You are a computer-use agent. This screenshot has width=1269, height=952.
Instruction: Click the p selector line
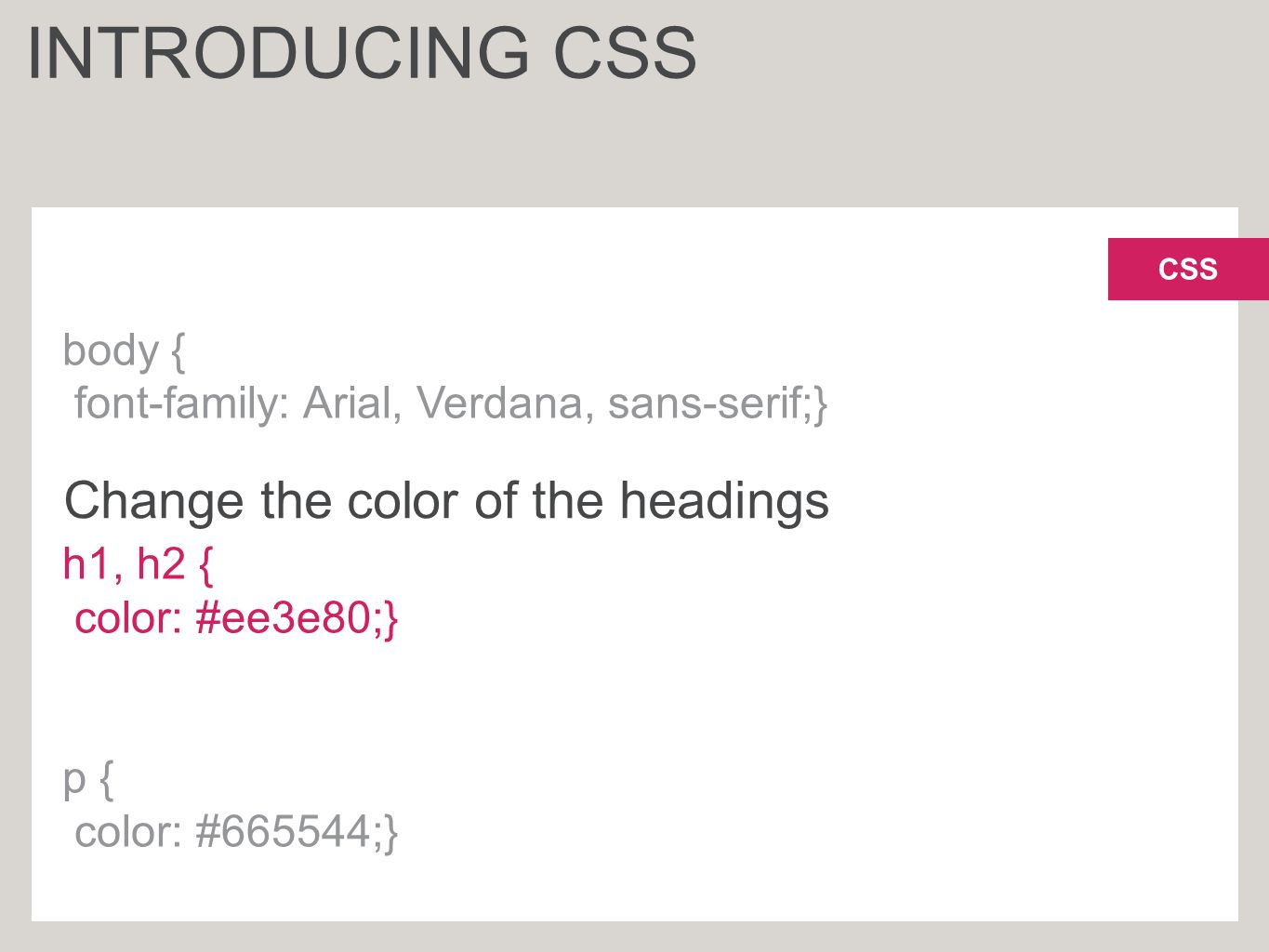coord(88,778)
